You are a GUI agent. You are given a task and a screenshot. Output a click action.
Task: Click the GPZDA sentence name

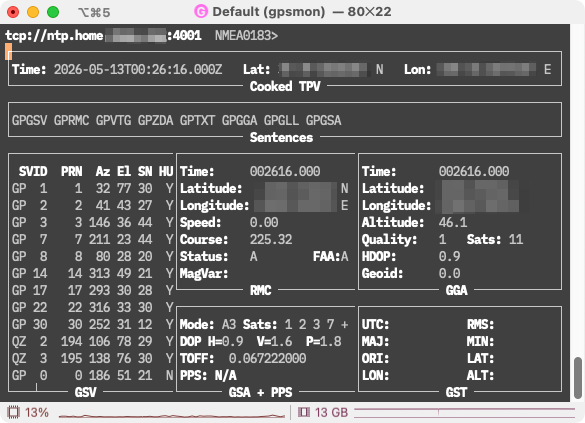(156, 120)
